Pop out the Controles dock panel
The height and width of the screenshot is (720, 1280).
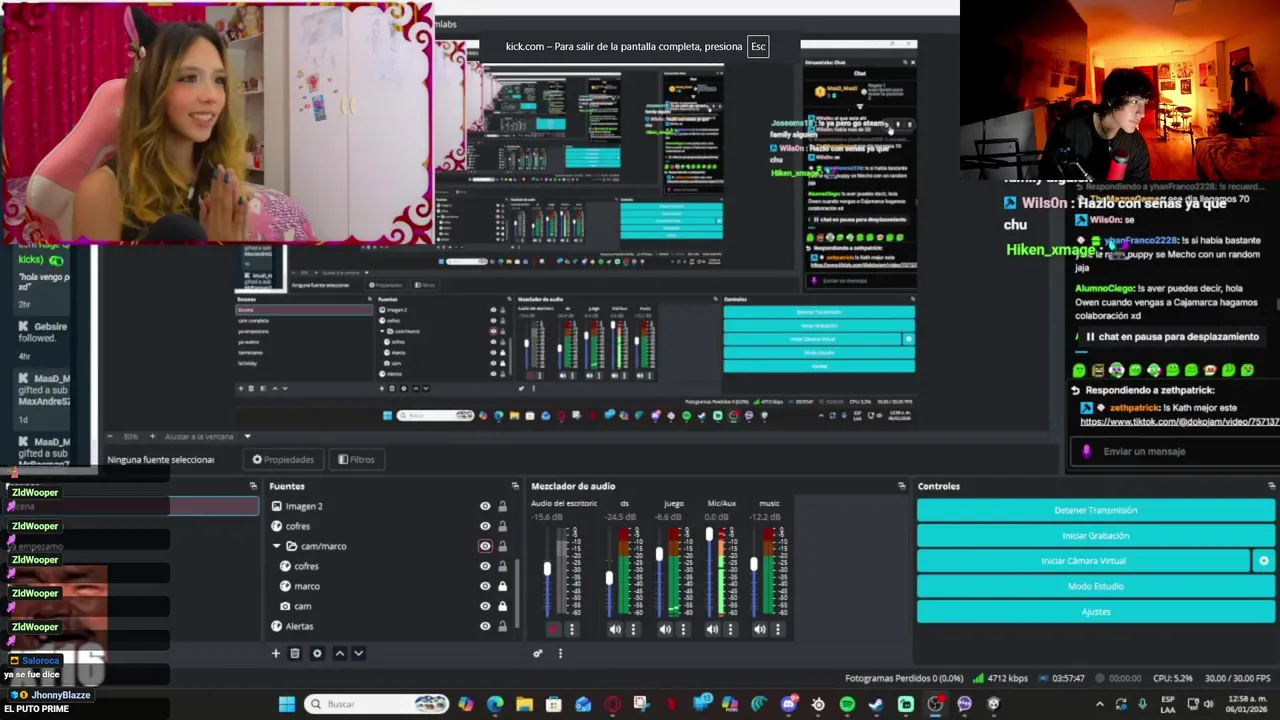pyautogui.click(x=1271, y=486)
